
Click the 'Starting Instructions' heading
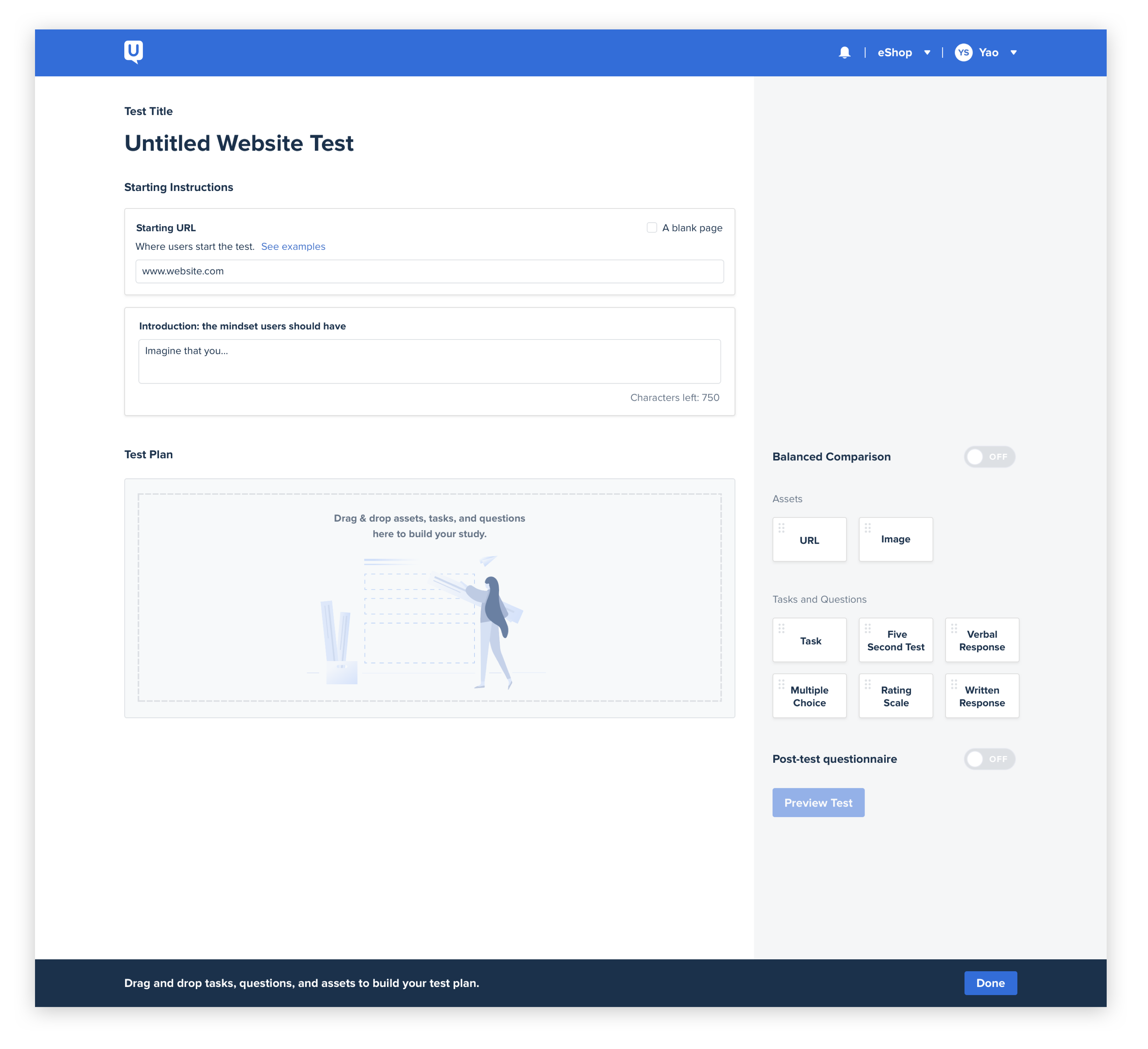coord(178,187)
